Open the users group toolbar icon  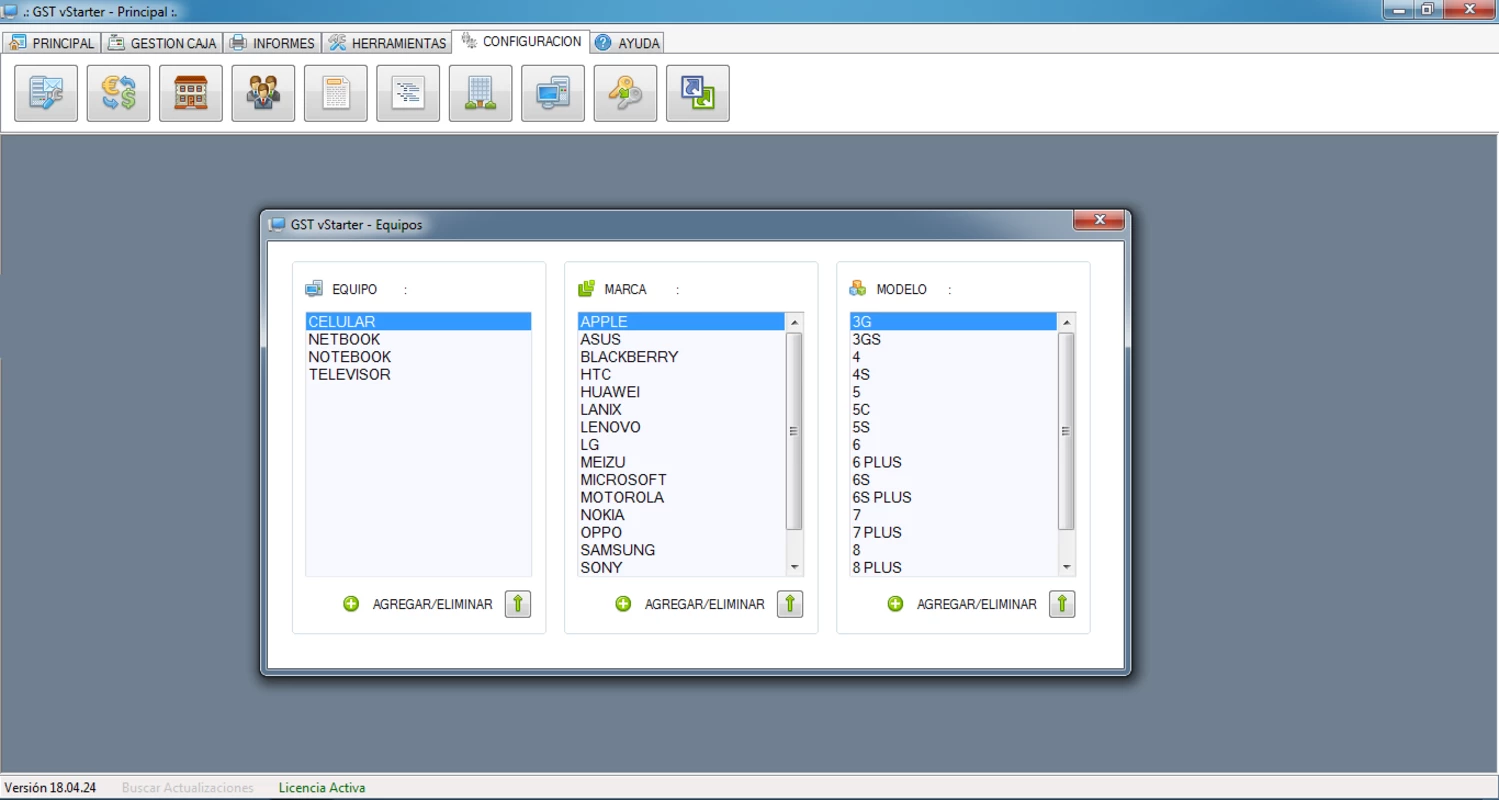263,93
